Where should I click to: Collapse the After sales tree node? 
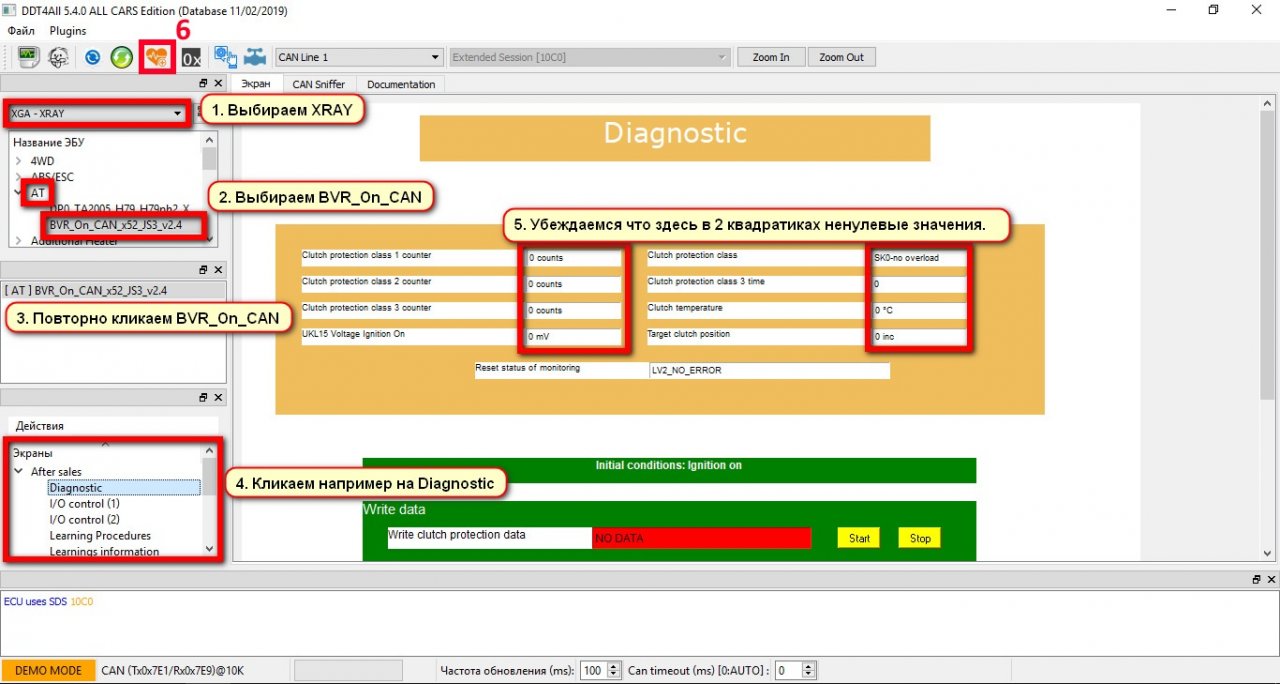coord(19,471)
